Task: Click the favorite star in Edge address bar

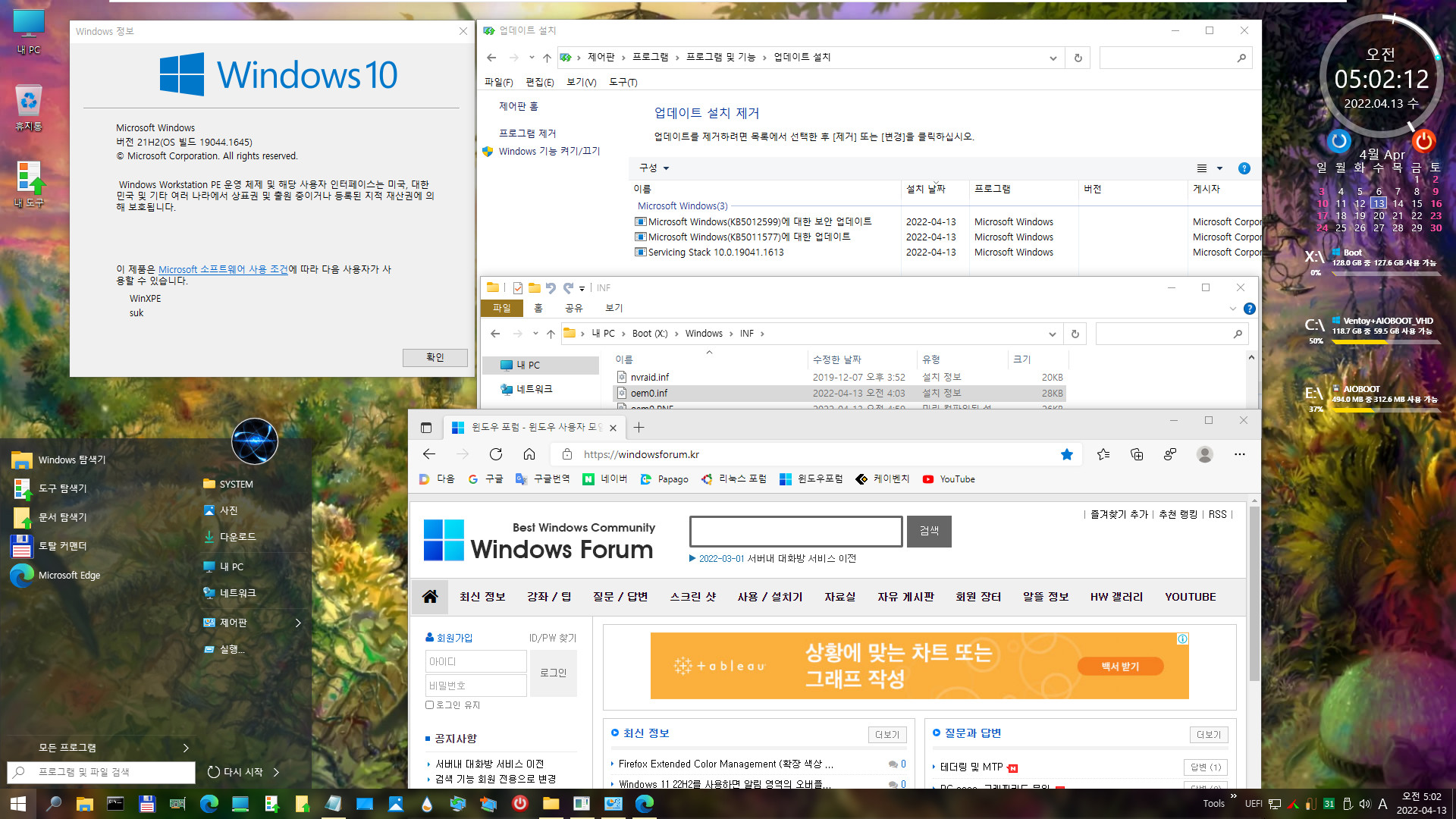Action: coord(1067,454)
